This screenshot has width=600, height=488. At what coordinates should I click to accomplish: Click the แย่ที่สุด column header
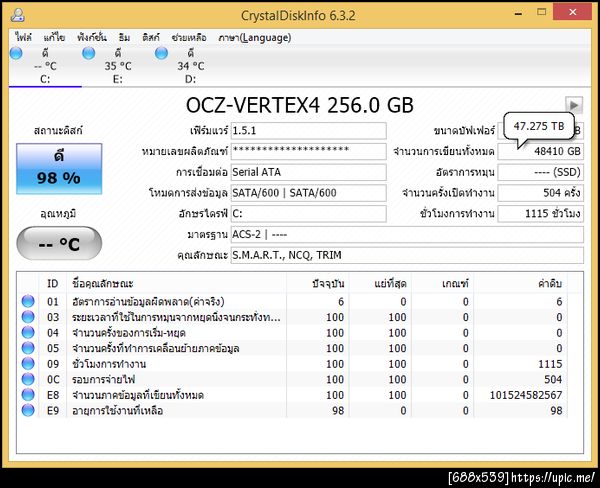[380, 284]
